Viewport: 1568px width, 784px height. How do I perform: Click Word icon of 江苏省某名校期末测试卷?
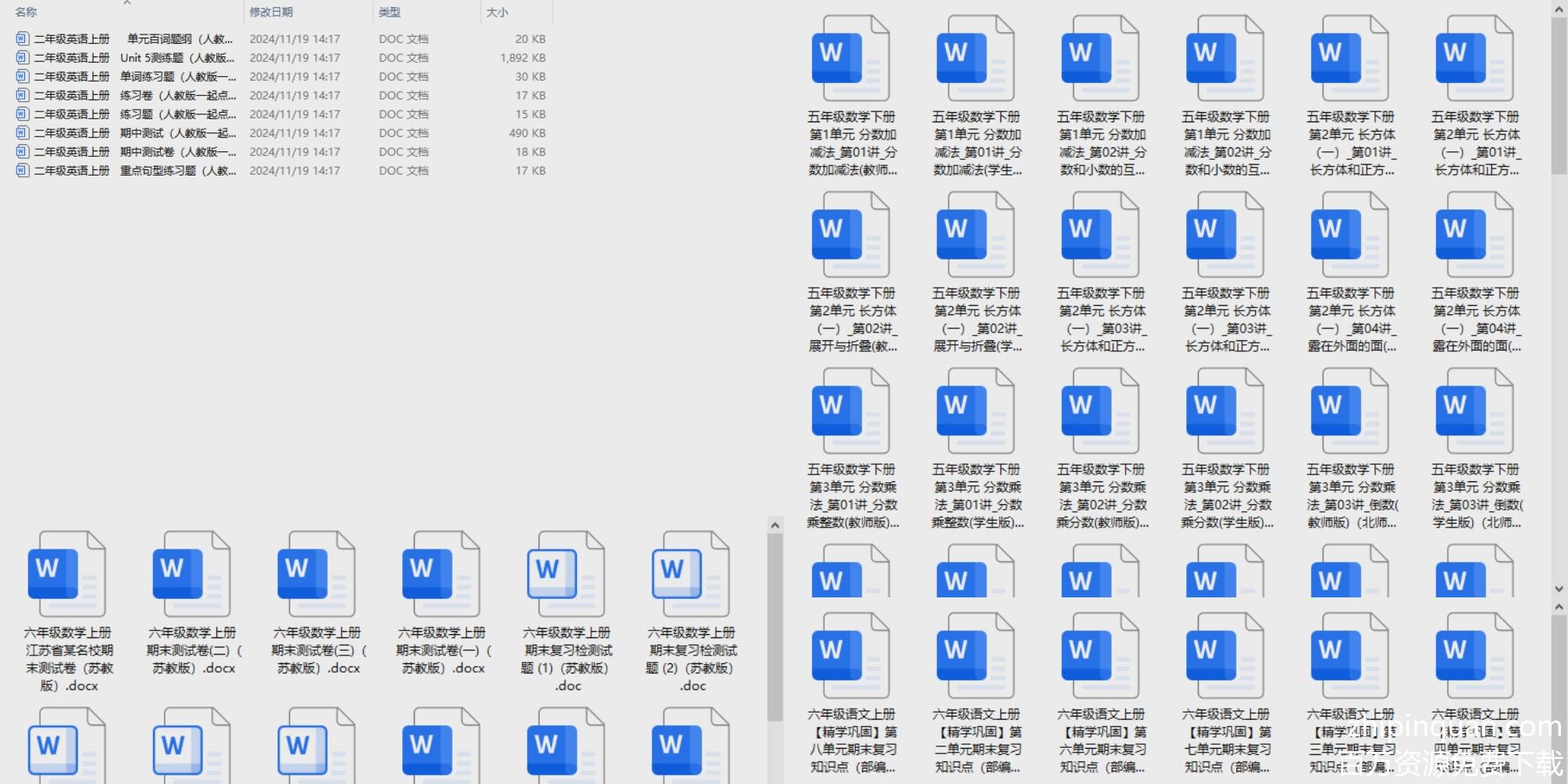coord(67,575)
